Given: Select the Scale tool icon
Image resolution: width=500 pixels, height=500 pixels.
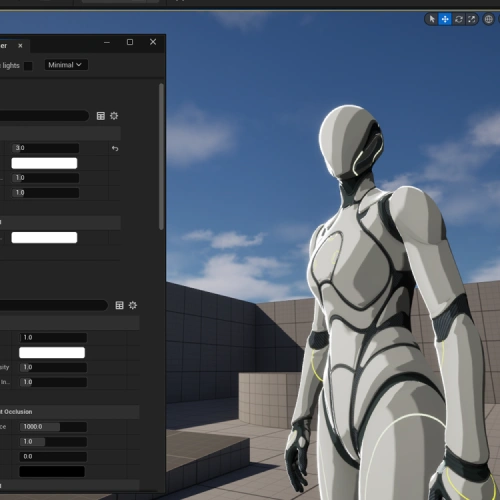Looking at the screenshot, I should coord(472,19).
